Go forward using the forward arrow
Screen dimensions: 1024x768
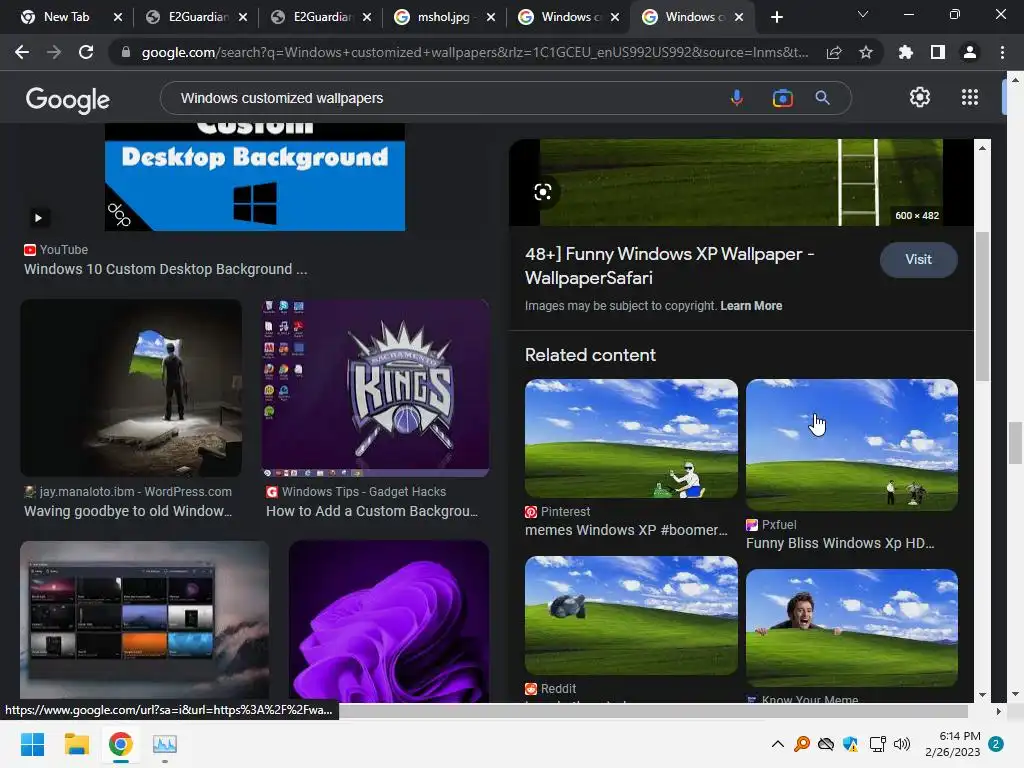[x=54, y=52]
